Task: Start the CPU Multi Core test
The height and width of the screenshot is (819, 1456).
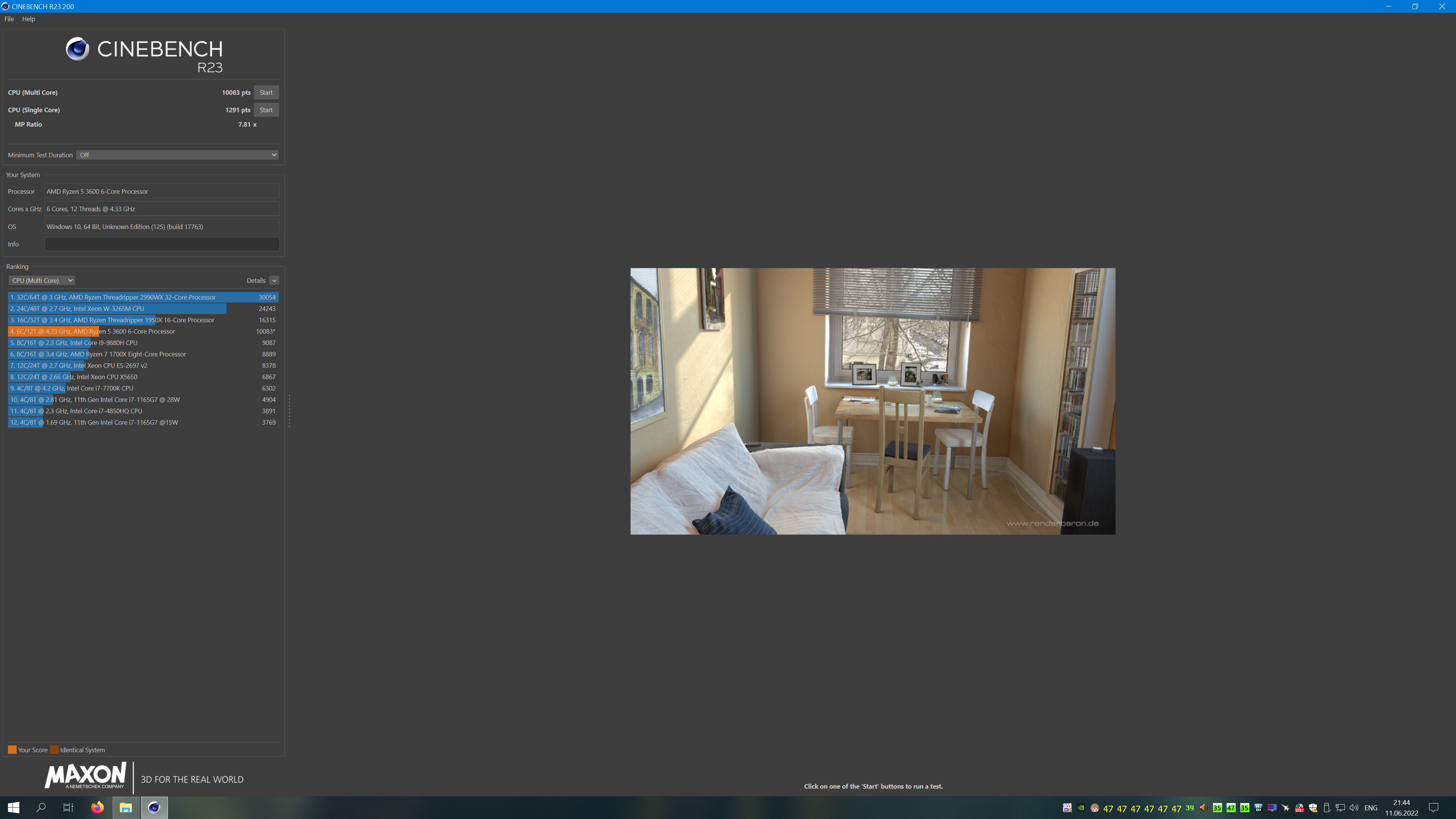Action: click(x=266, y=93)
